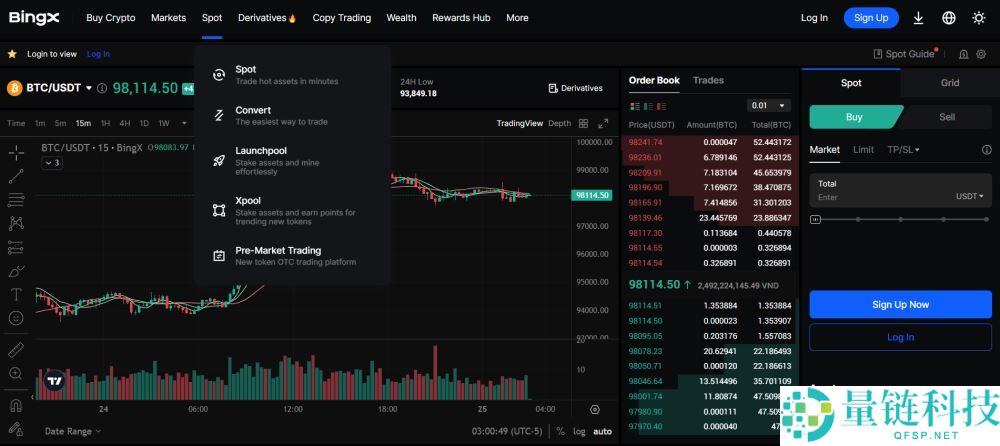1000x446 pixels.
Task: Open the 0.01 order book precision dropdown
Action: click(769, 105)
